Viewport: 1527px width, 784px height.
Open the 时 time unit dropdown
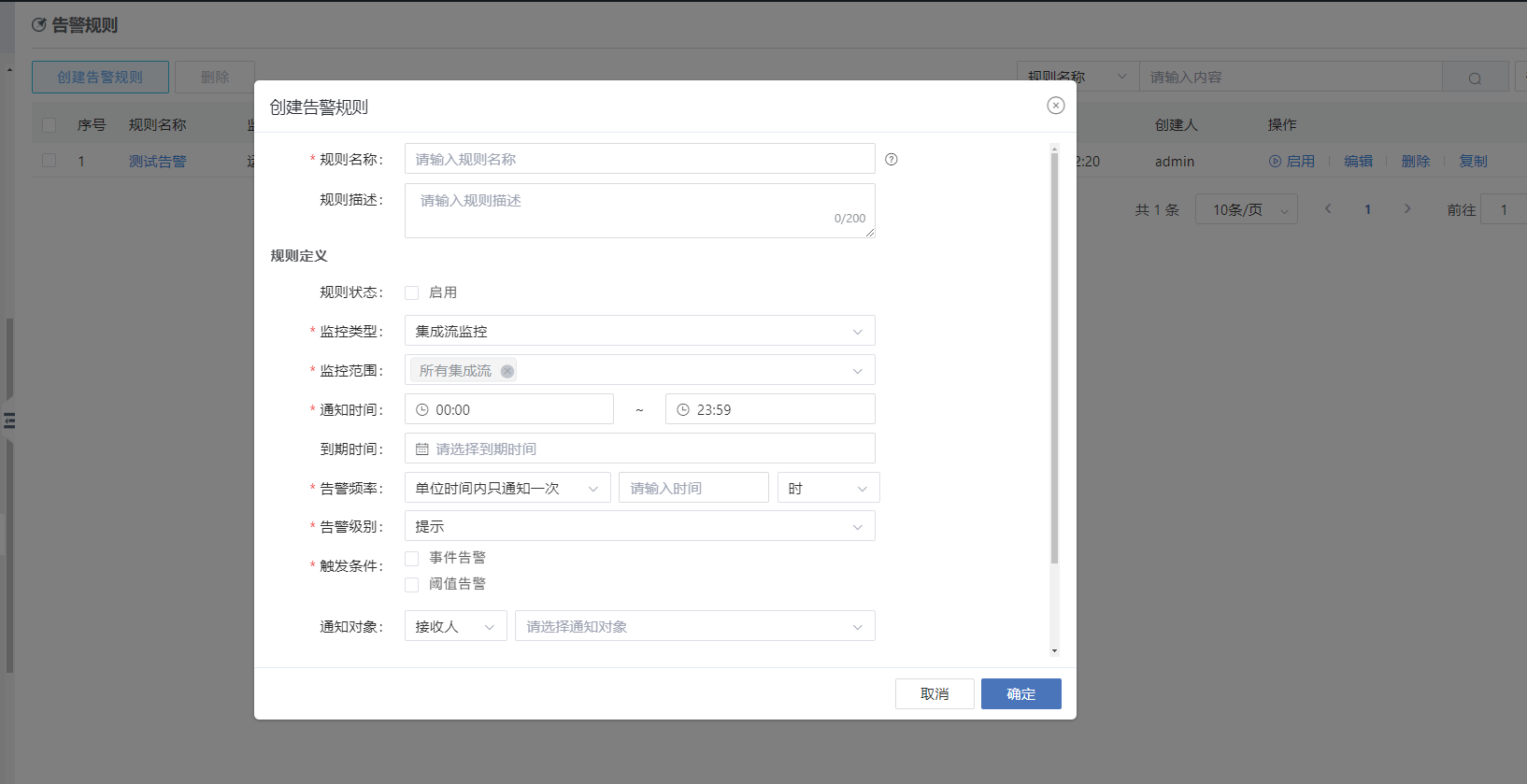[x=829, y=489]
